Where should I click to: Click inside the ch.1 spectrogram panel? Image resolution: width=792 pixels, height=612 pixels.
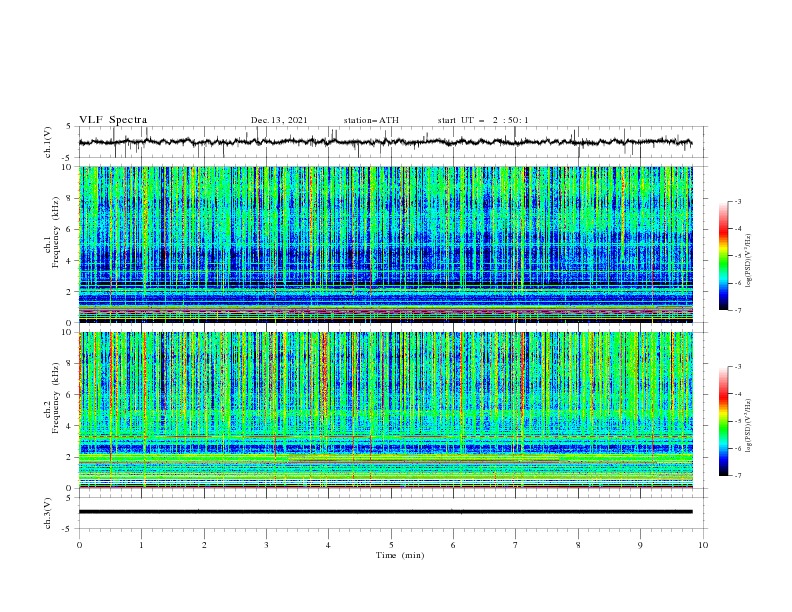point(385,244)
